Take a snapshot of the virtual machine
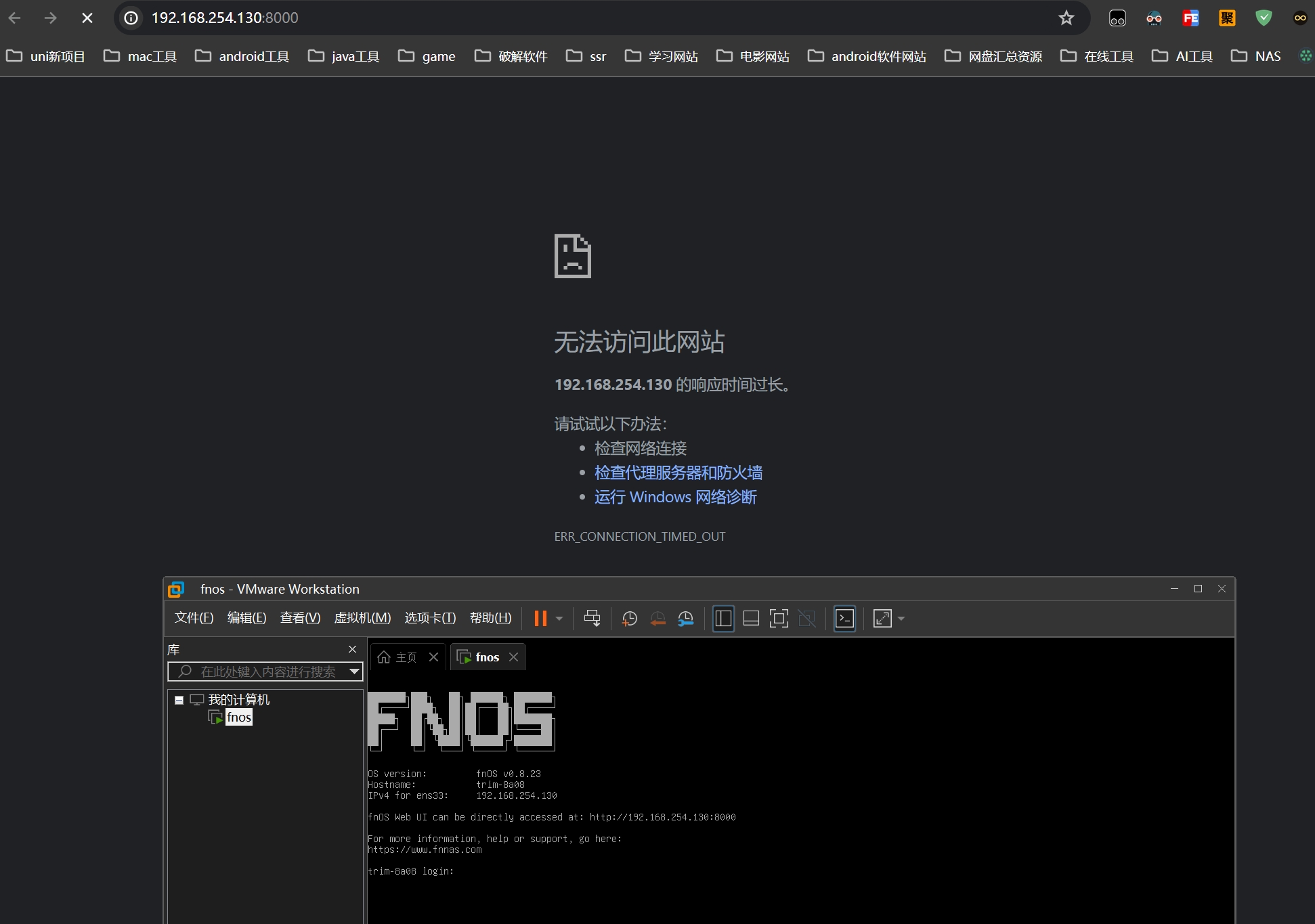 pyautogui.click(x=630, y=618)
